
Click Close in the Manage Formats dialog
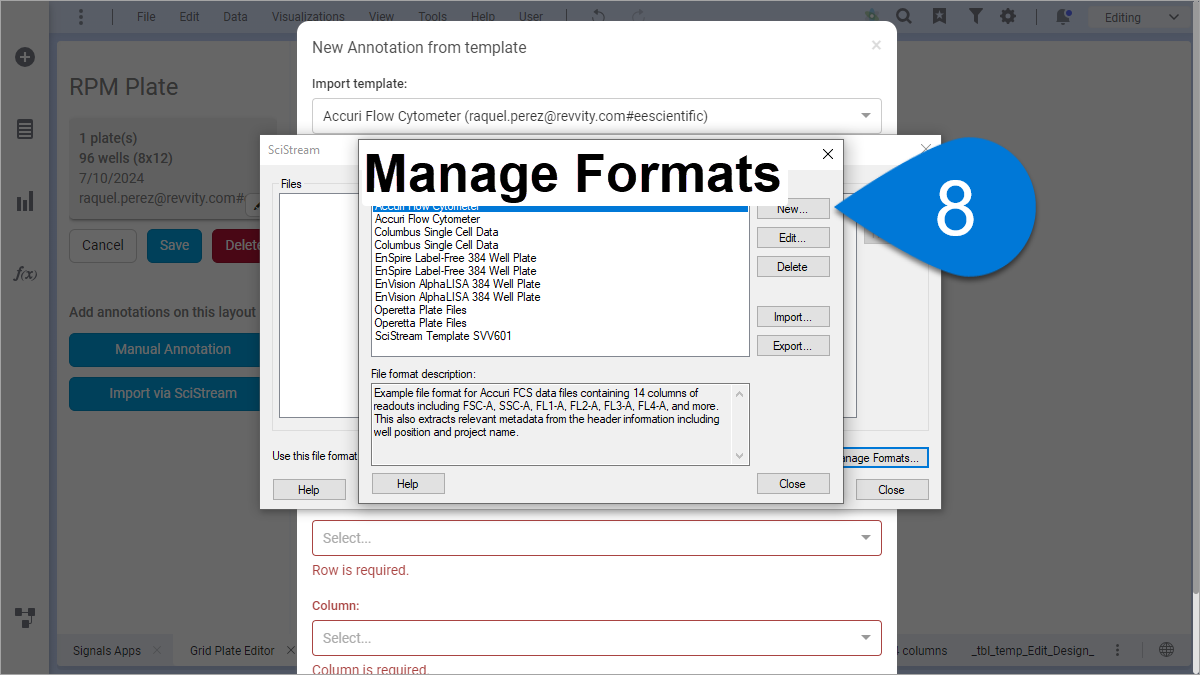pos(793,484)
